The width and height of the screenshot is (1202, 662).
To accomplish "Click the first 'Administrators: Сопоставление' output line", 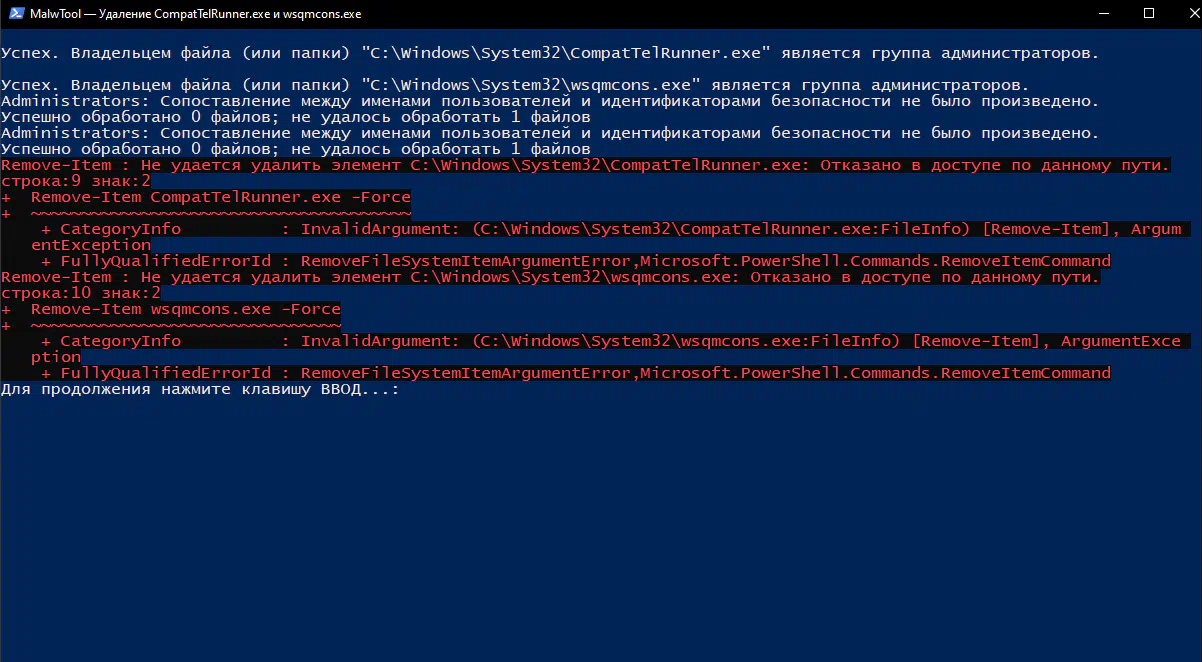I will 550,101.
